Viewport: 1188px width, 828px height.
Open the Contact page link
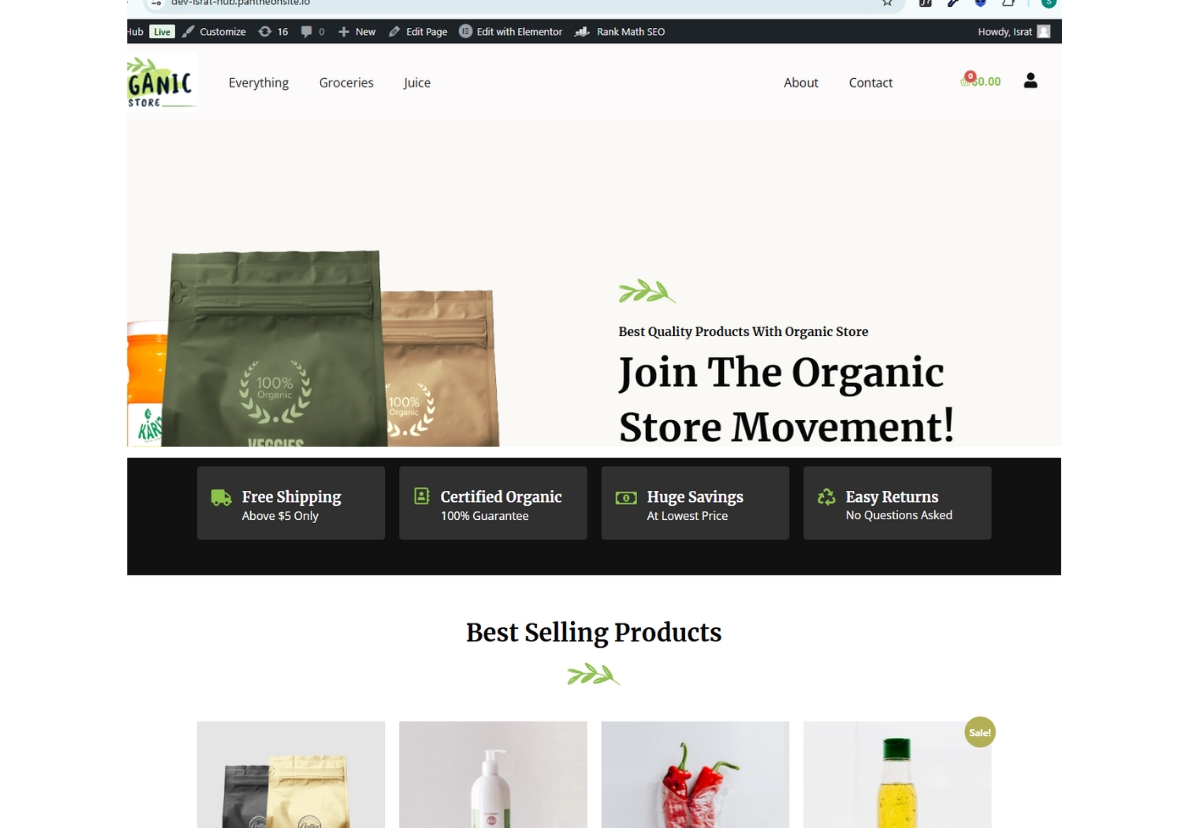pos(871,83)
